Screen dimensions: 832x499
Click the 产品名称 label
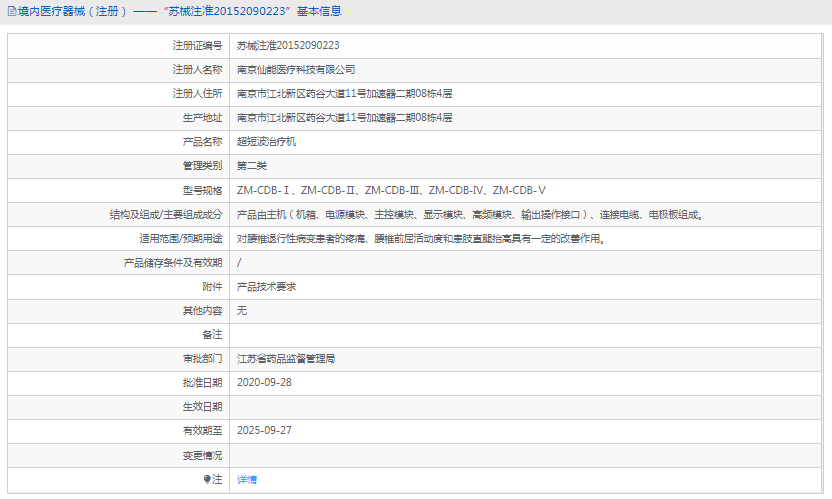202,142
